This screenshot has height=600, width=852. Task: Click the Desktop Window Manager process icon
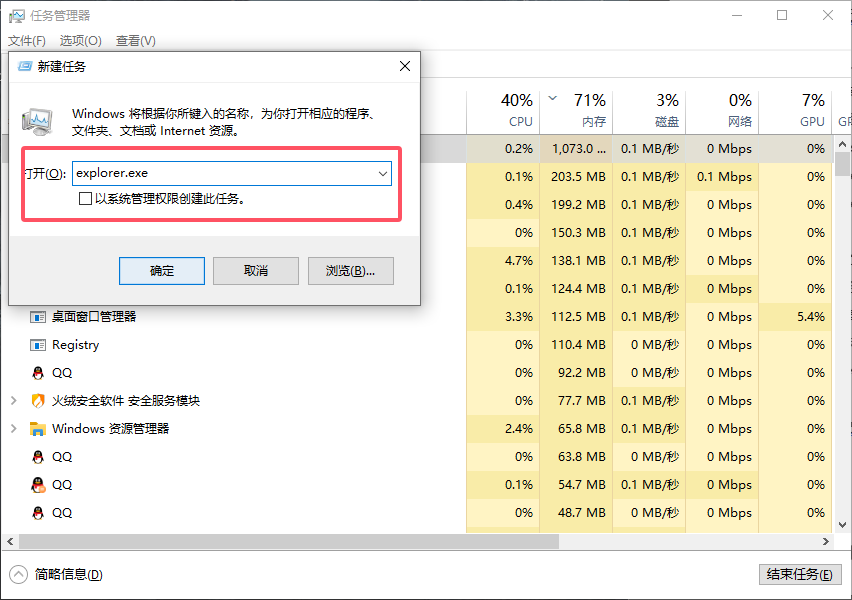click(x=38, y=317)
